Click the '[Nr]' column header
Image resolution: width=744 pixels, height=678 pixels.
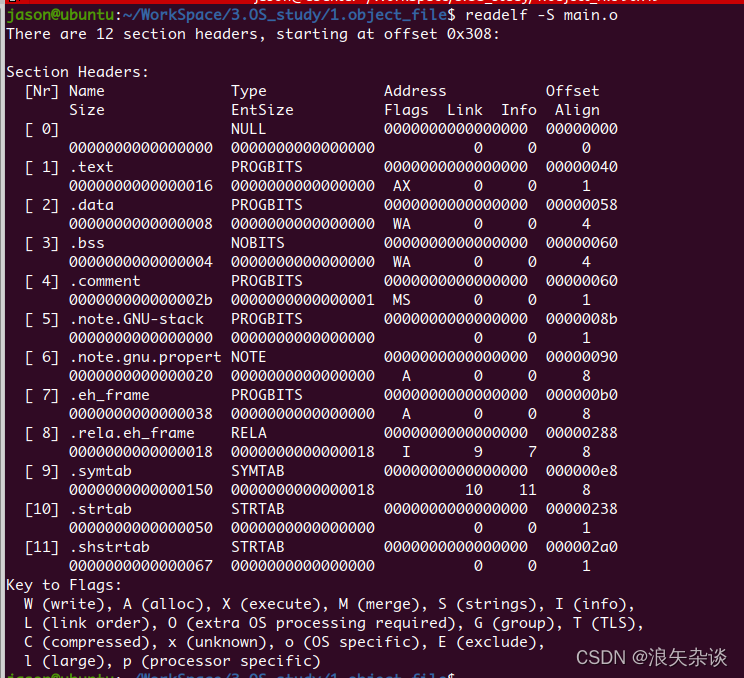(x=42, y=91)
